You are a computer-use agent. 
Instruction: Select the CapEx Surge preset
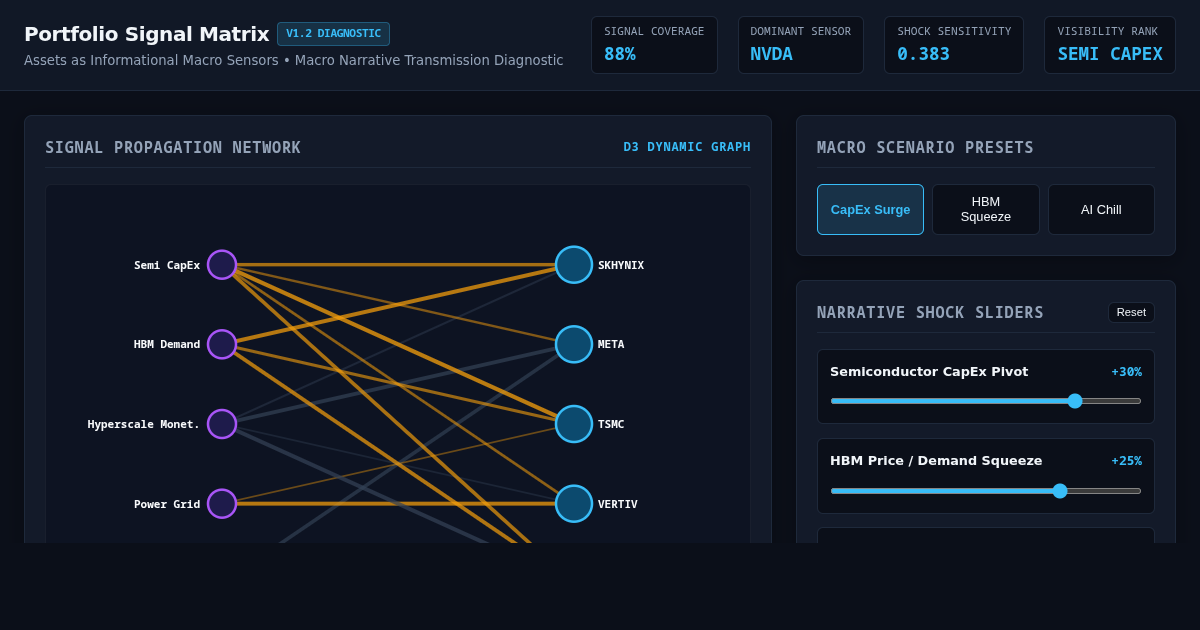(870, 209)
